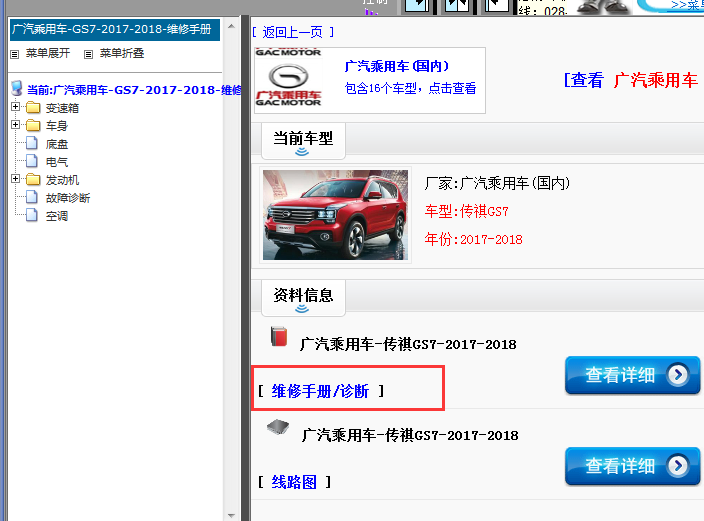Click 包含16个车型,点击查看 text

coord(410,88)
